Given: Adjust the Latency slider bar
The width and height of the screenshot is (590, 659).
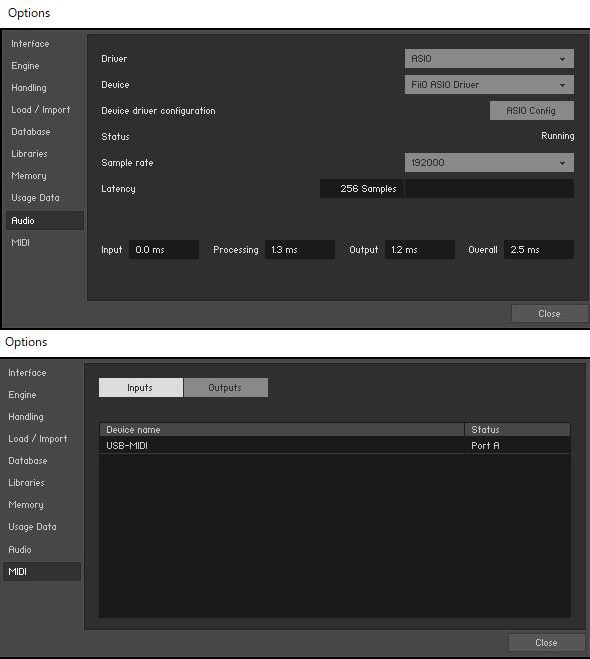Looking at the screenshot, I should click(x=489, y=188).
